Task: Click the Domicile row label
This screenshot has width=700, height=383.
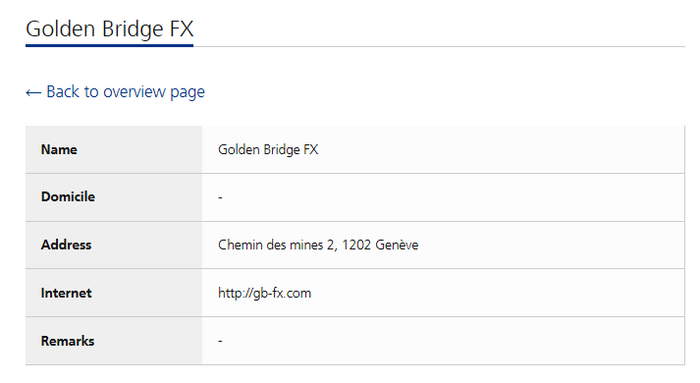Action: click(x=68, y=197)
